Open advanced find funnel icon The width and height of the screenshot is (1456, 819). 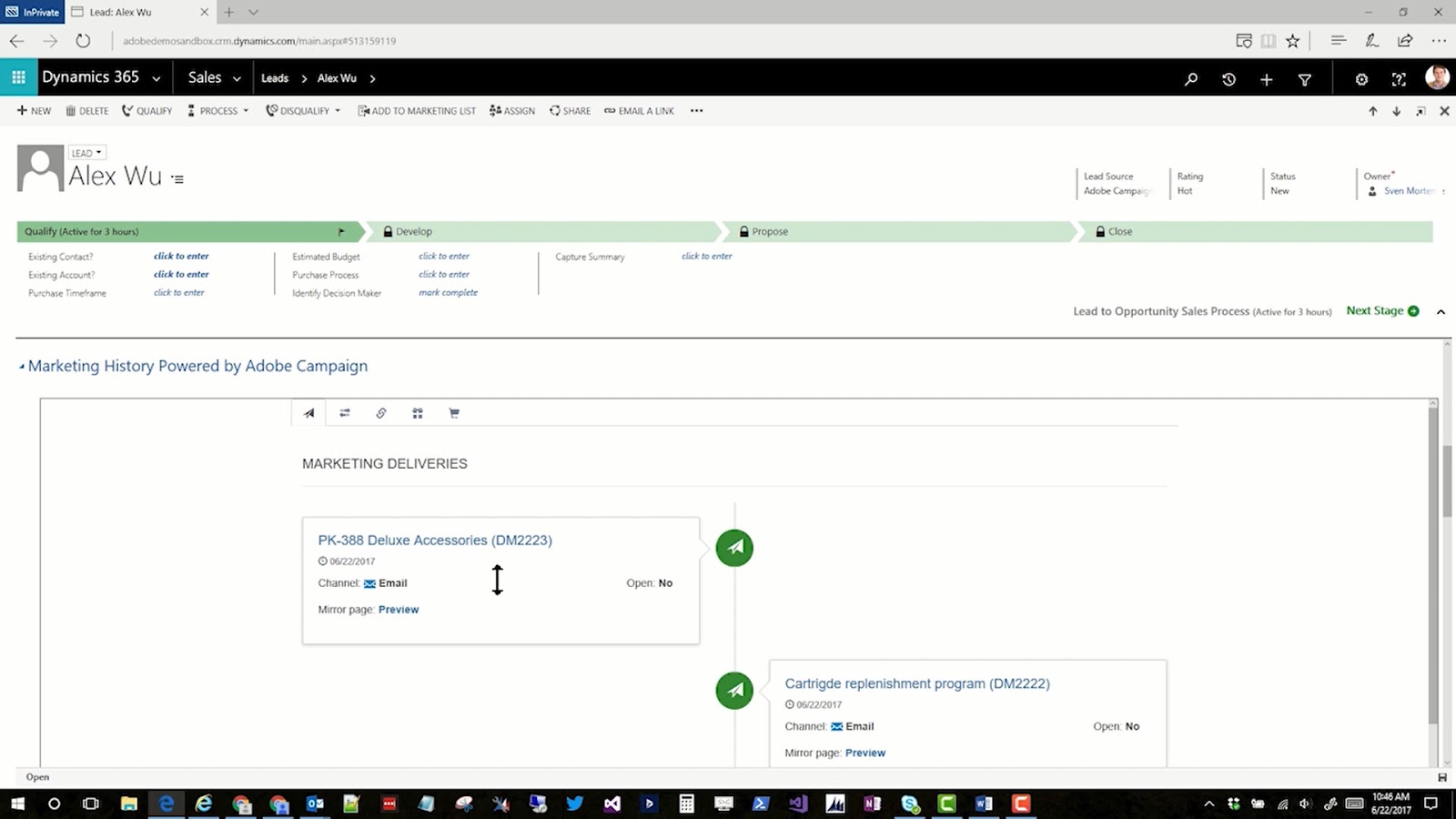1304,79
